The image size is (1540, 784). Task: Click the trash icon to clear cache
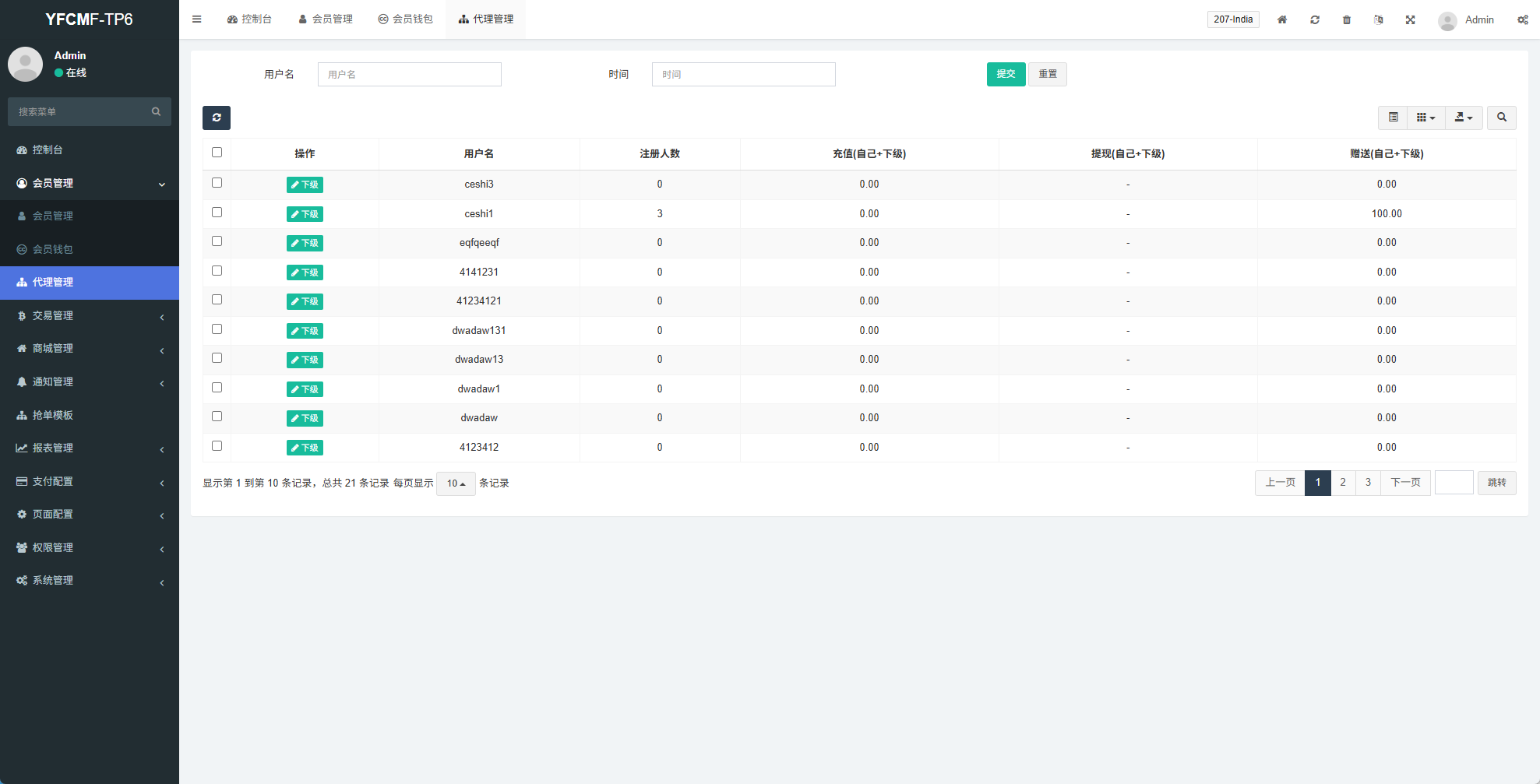click(x=1346, y=19)
